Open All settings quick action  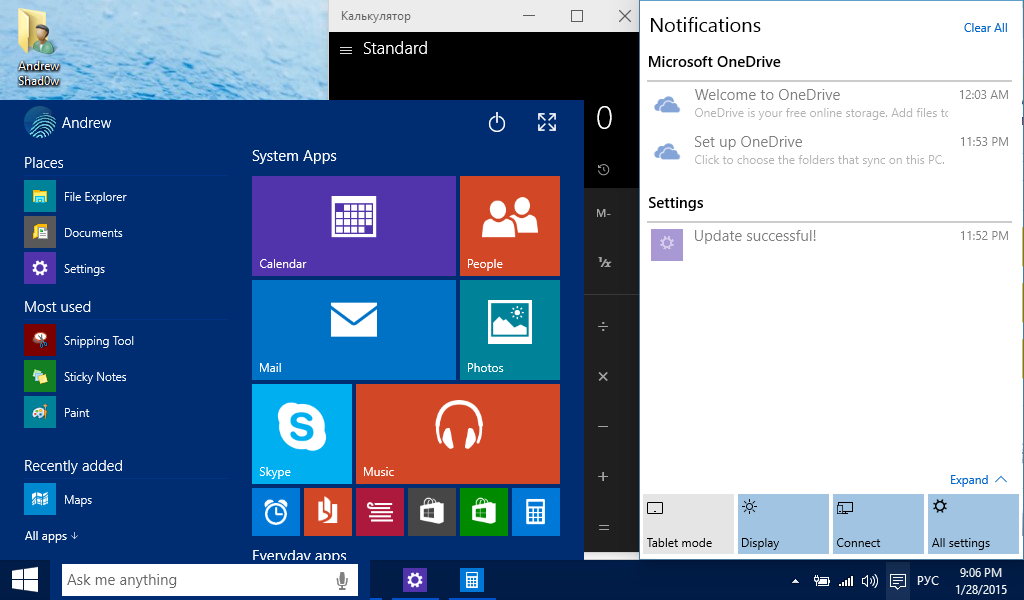point(973,524)
